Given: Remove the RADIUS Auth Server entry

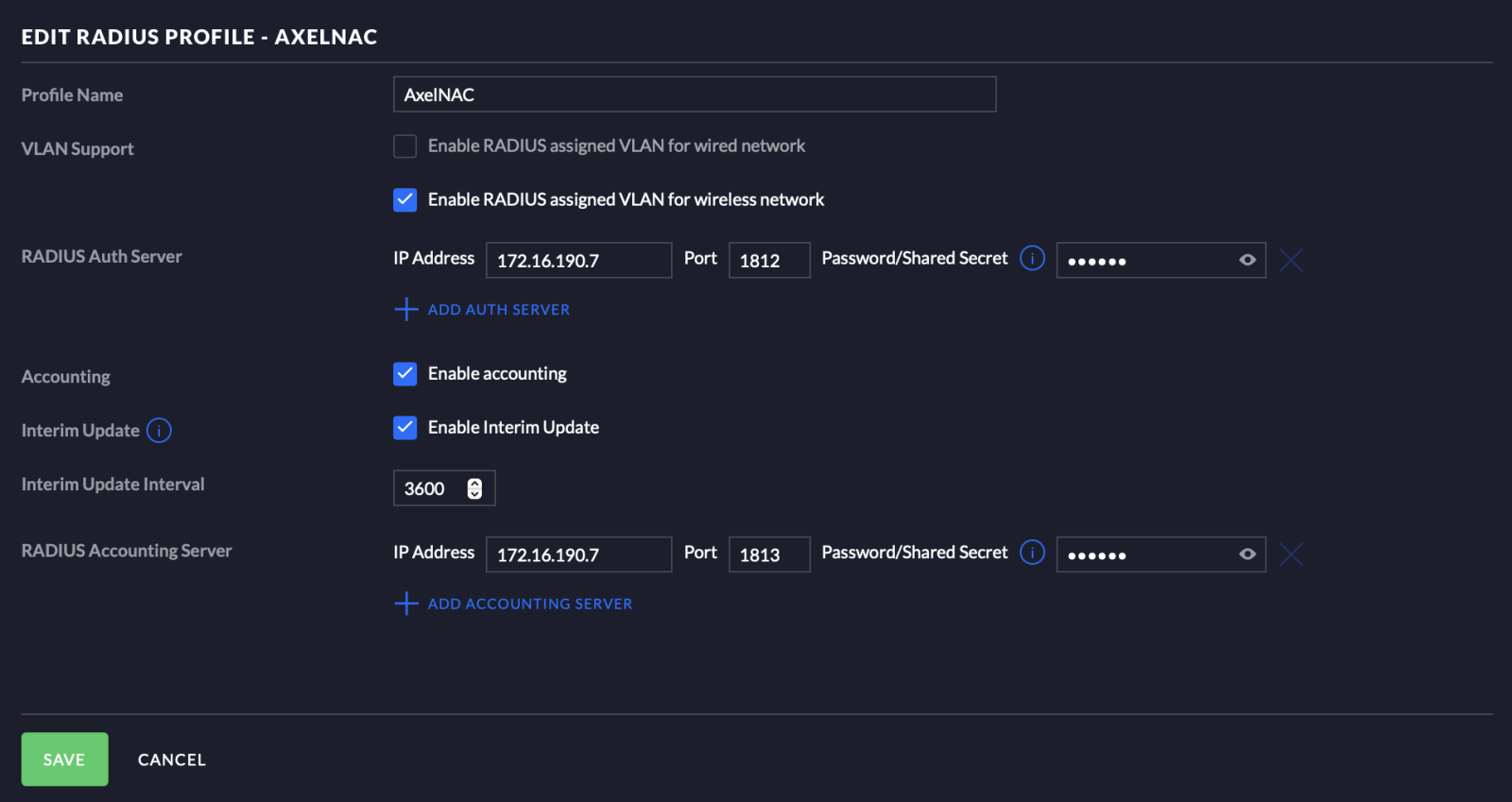Looking at the screenshot, I should pos(1291,260).
